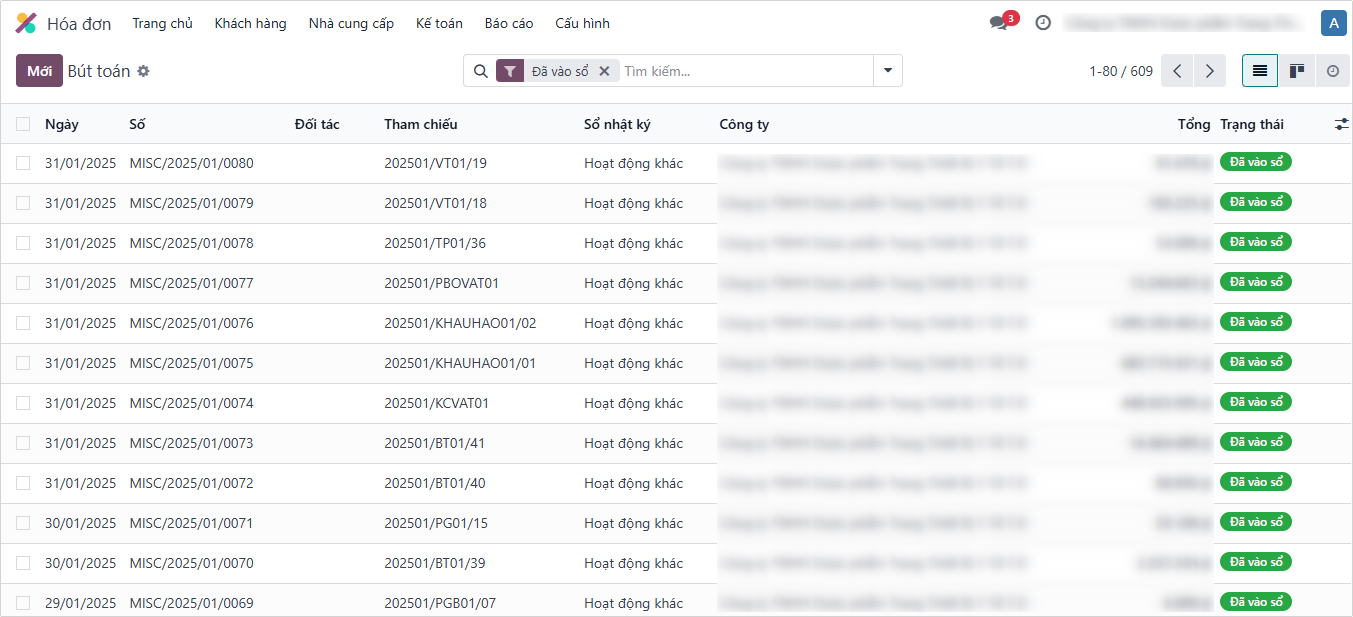Open the user avatar menu
This screenshot has width=1353, height=617.
click(x=1332, y=23)
